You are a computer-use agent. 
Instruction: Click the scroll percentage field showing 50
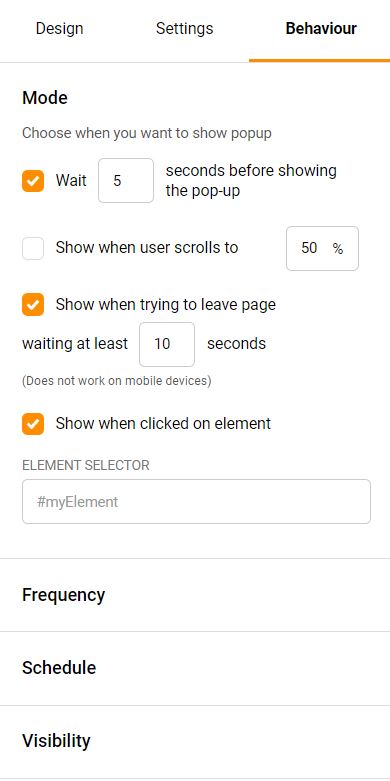tap(322, 249)
